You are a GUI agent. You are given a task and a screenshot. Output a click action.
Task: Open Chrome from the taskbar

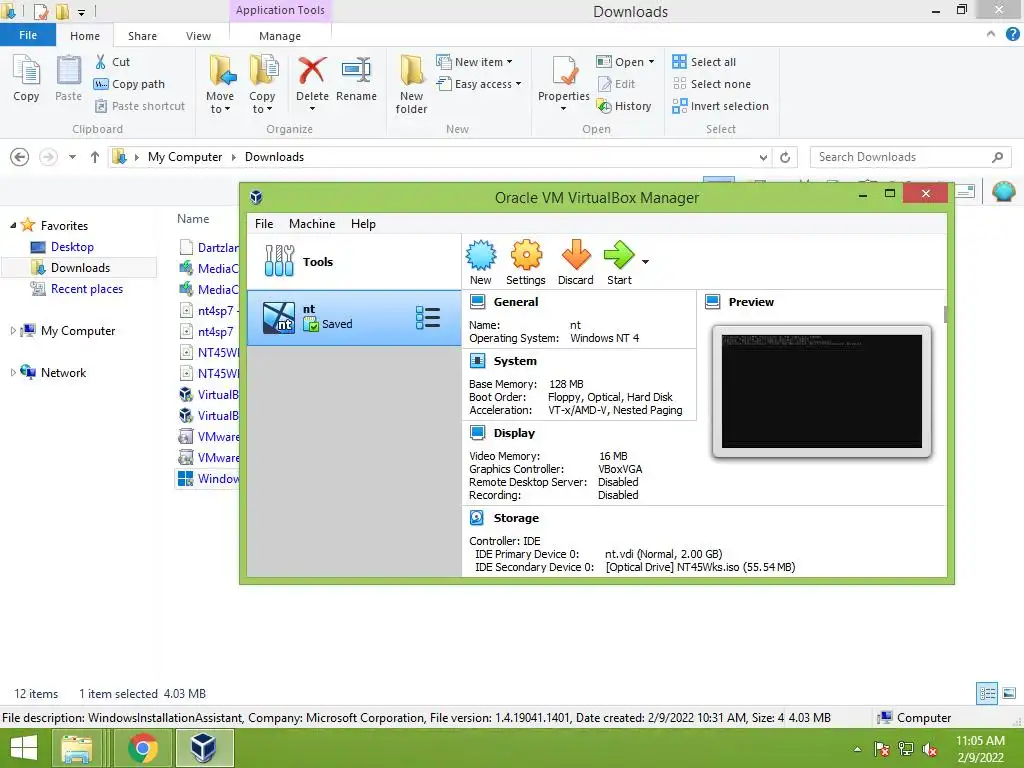tap(142, 748)
